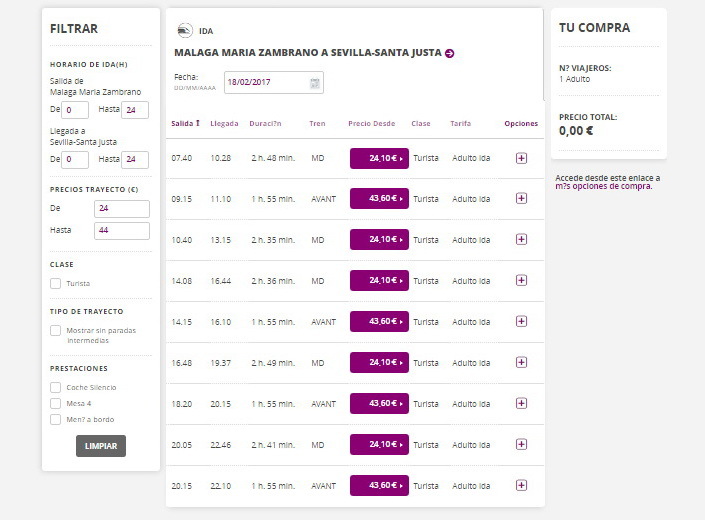The image size is (705, 520).
Task: Open plus options for 16.48 train
Action: [521, 362]
